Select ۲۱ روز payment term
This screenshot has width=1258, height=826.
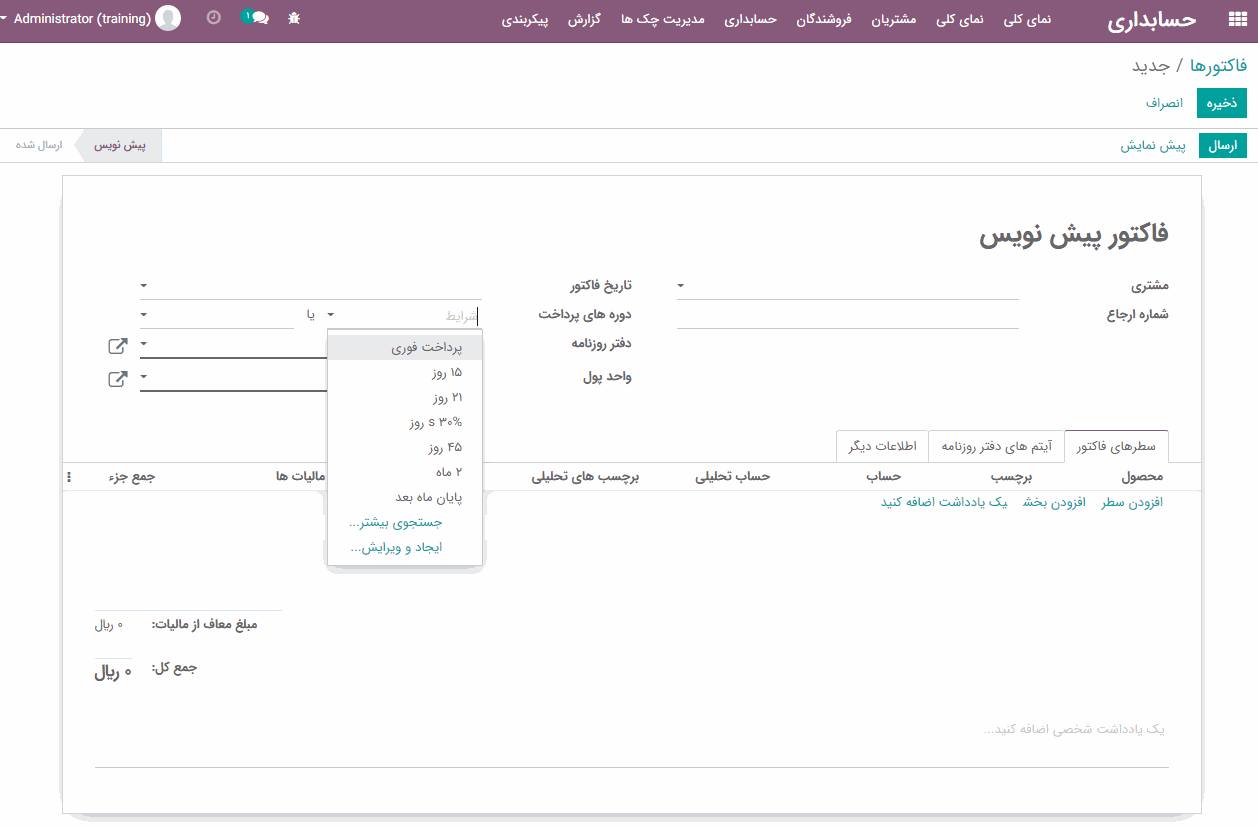point(405,397)
